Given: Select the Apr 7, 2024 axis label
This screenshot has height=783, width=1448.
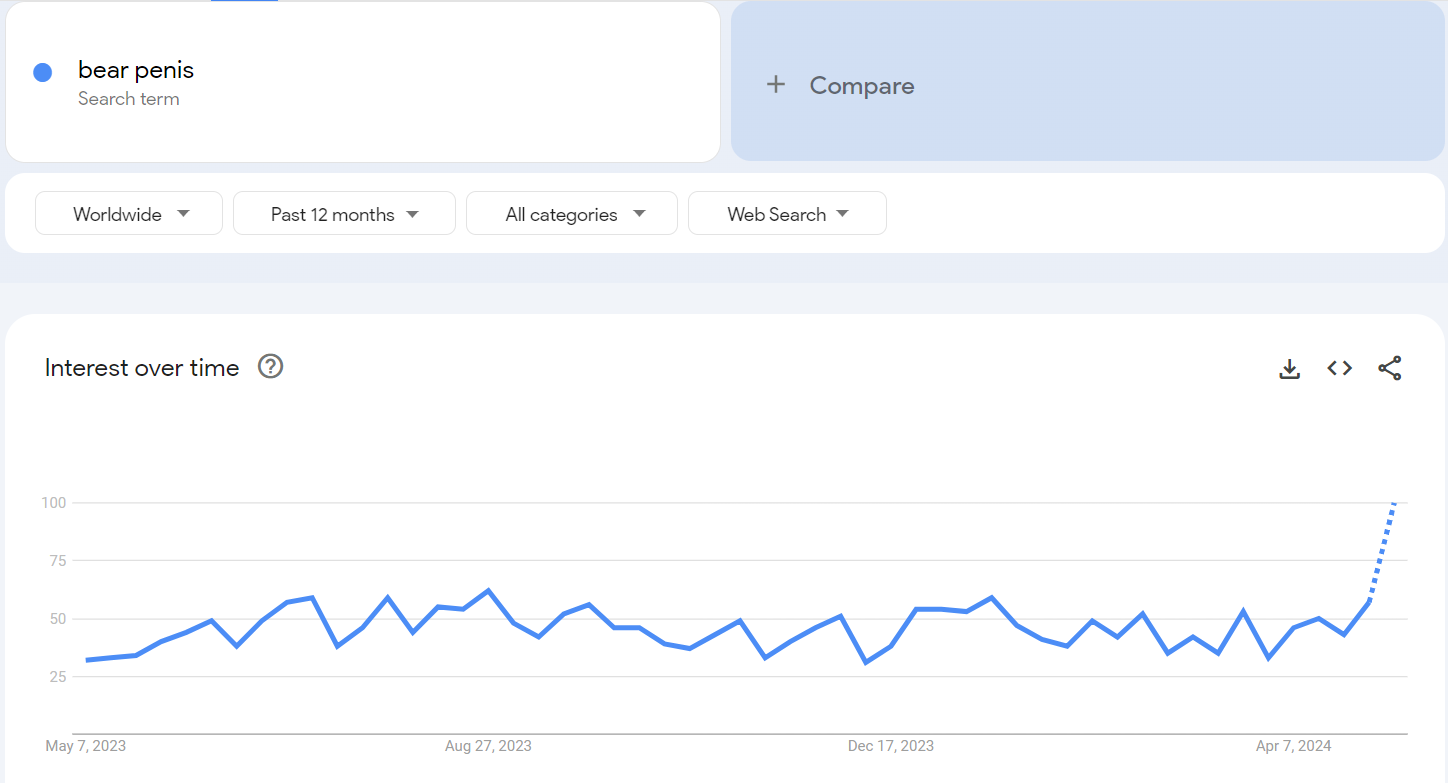Looking at the screenshot, I should (x=1294, y=746).
